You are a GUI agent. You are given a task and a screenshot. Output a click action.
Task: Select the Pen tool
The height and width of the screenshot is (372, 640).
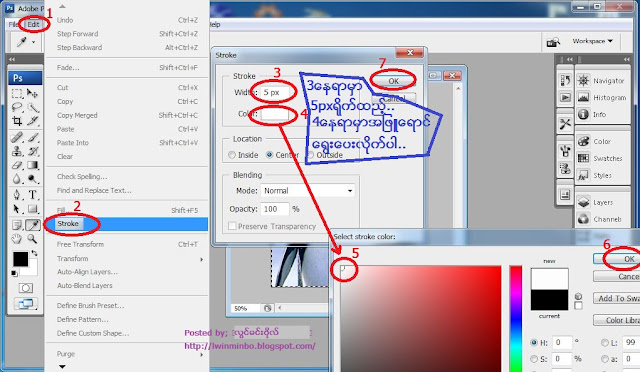17,195
